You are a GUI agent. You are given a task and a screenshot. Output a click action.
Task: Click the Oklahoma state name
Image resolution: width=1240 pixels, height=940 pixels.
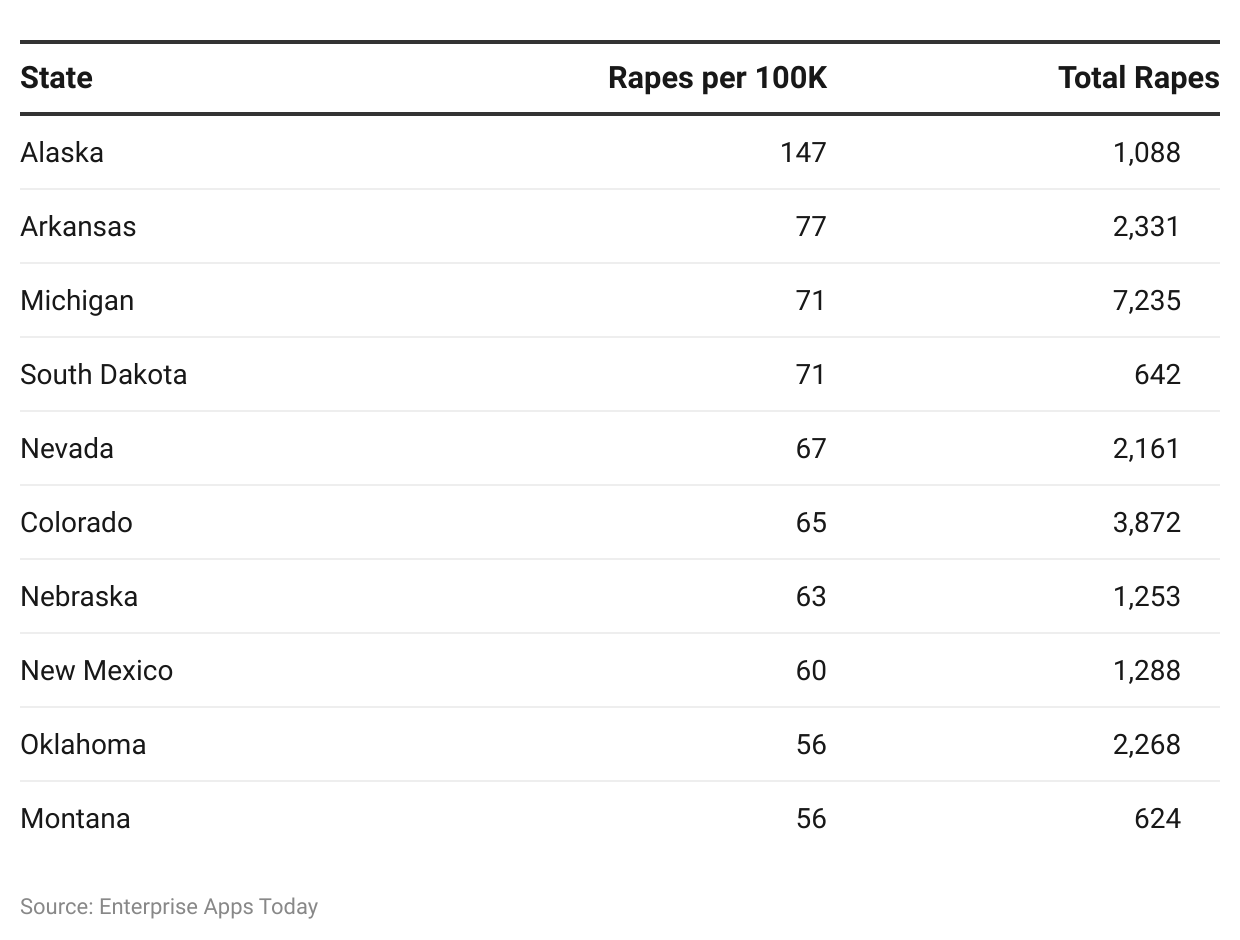point(83,744)
